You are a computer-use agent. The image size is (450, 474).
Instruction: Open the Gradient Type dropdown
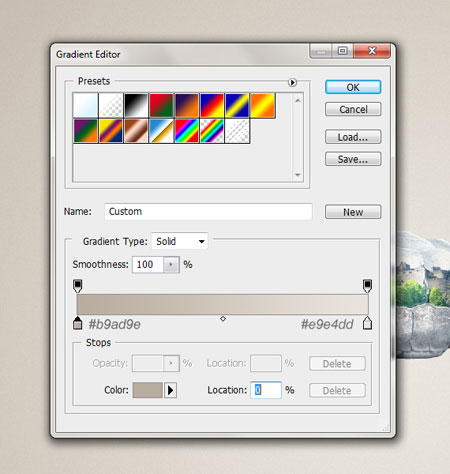[x=180, y=241]
